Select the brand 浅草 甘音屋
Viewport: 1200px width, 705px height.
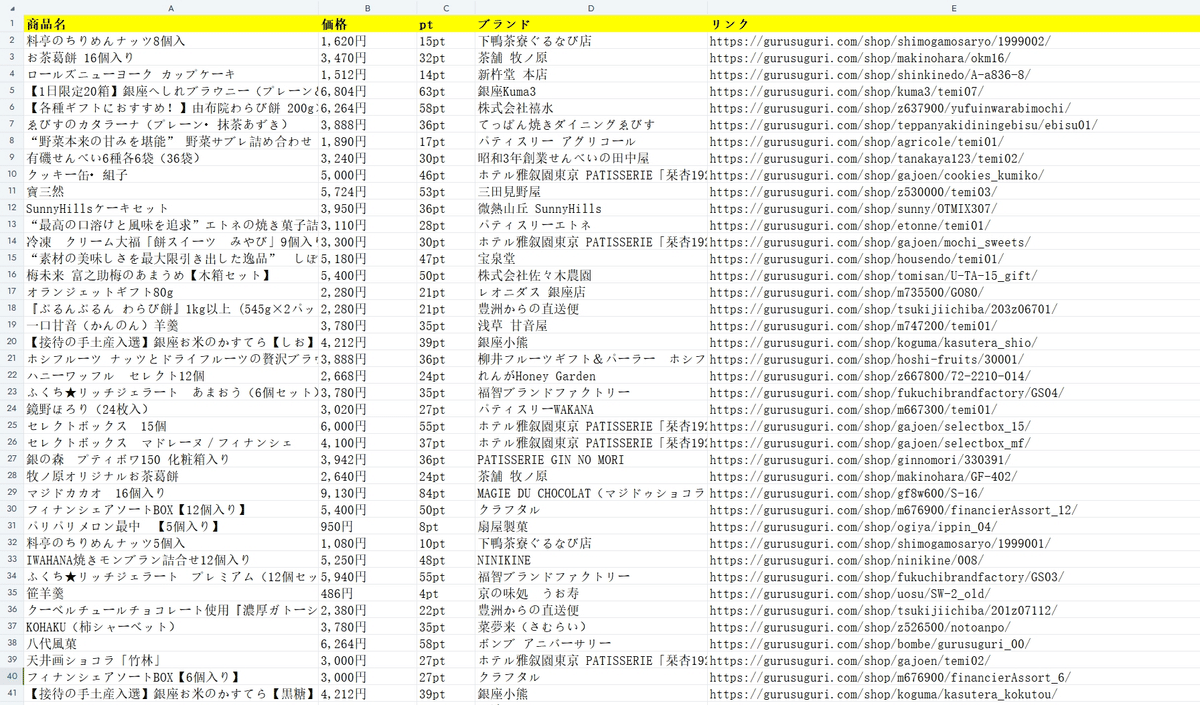tap(591, 324)
